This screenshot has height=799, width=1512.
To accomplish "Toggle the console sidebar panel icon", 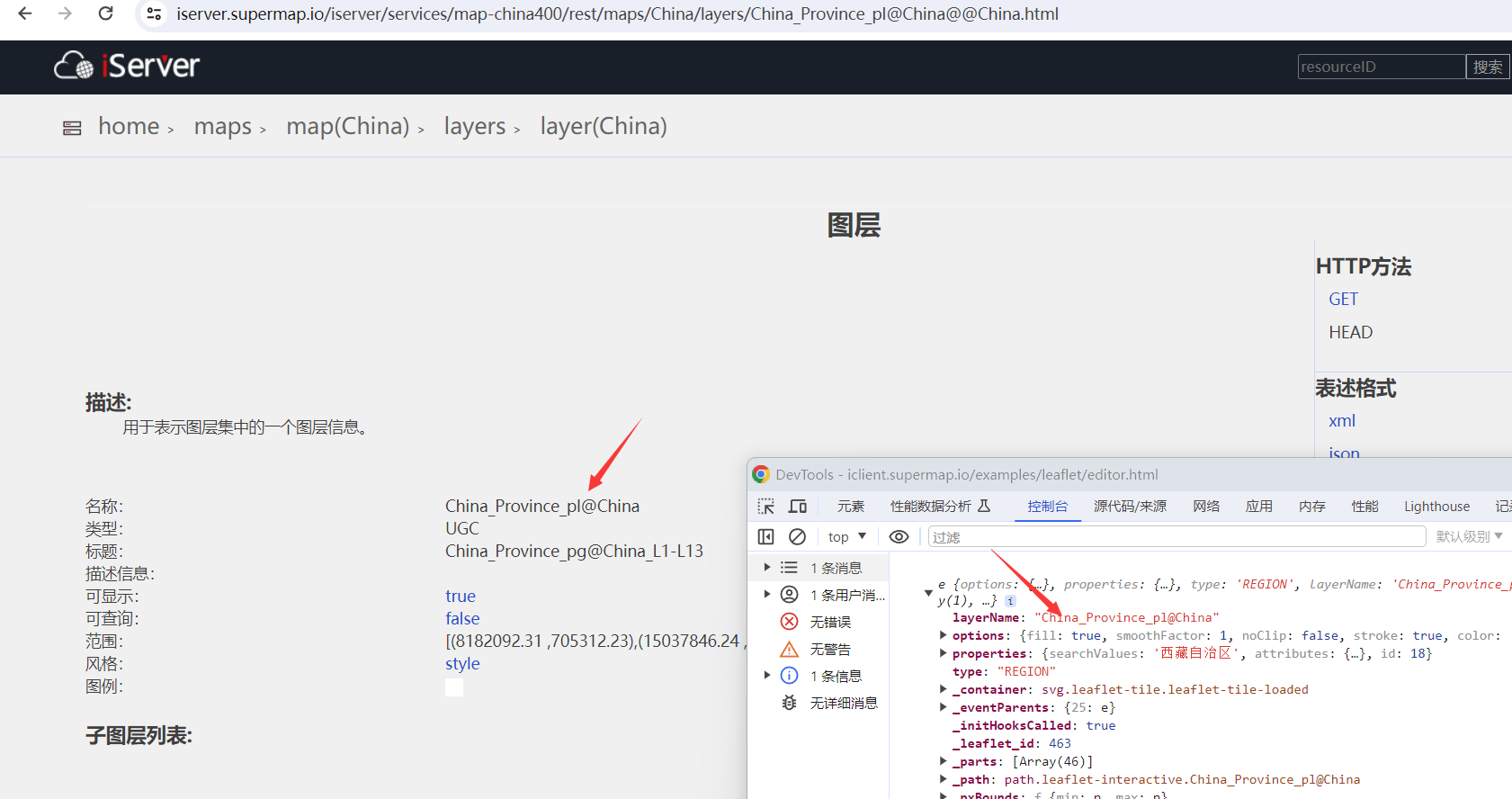I will (x=765, y=536).
